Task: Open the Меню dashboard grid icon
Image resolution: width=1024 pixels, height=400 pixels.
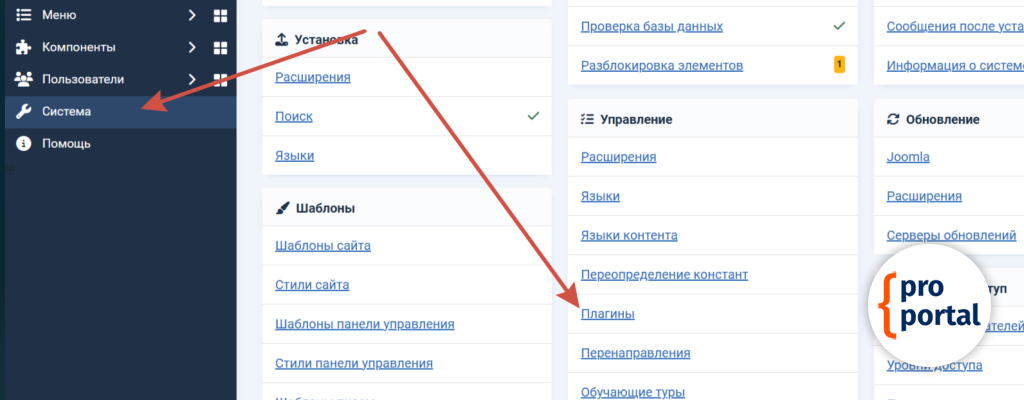Action: (220, 16)
